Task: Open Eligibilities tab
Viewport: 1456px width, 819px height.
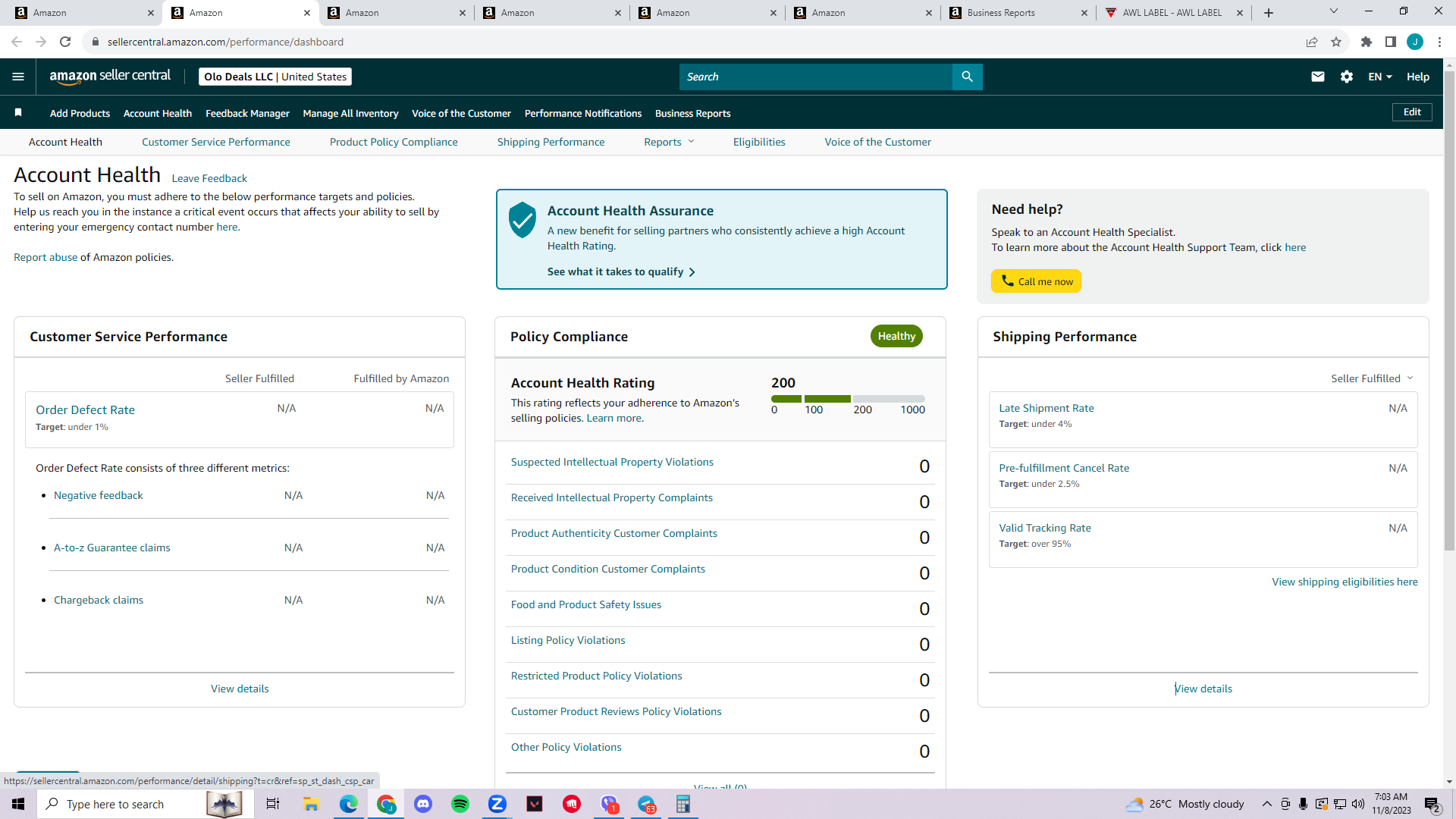Action: (x=759, y=142)
